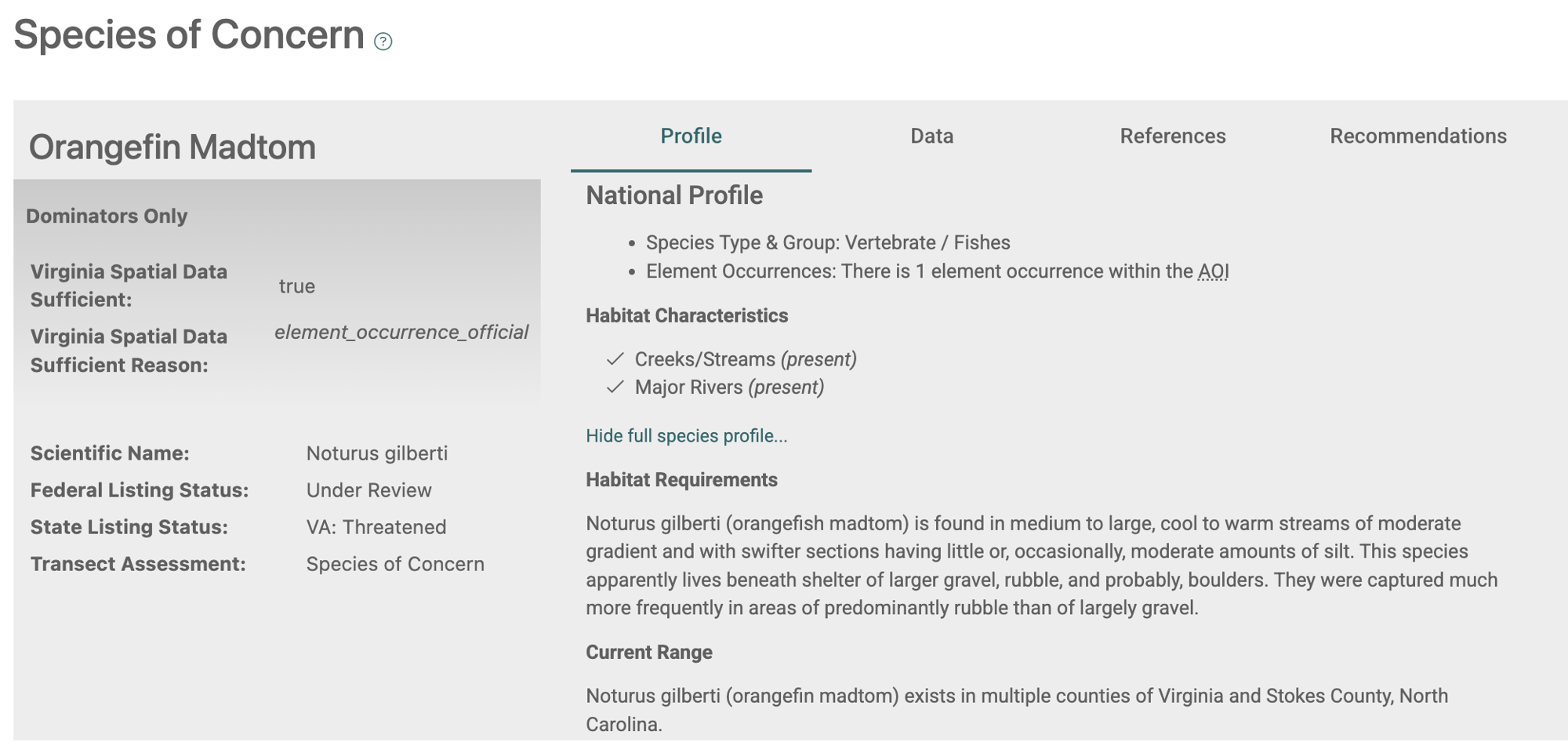Image resolution: width=1568 pixels, height=753 pixels.
Task: Click the VA: Threatened state status
Action: pyautogui.click(x=376, y=527)
